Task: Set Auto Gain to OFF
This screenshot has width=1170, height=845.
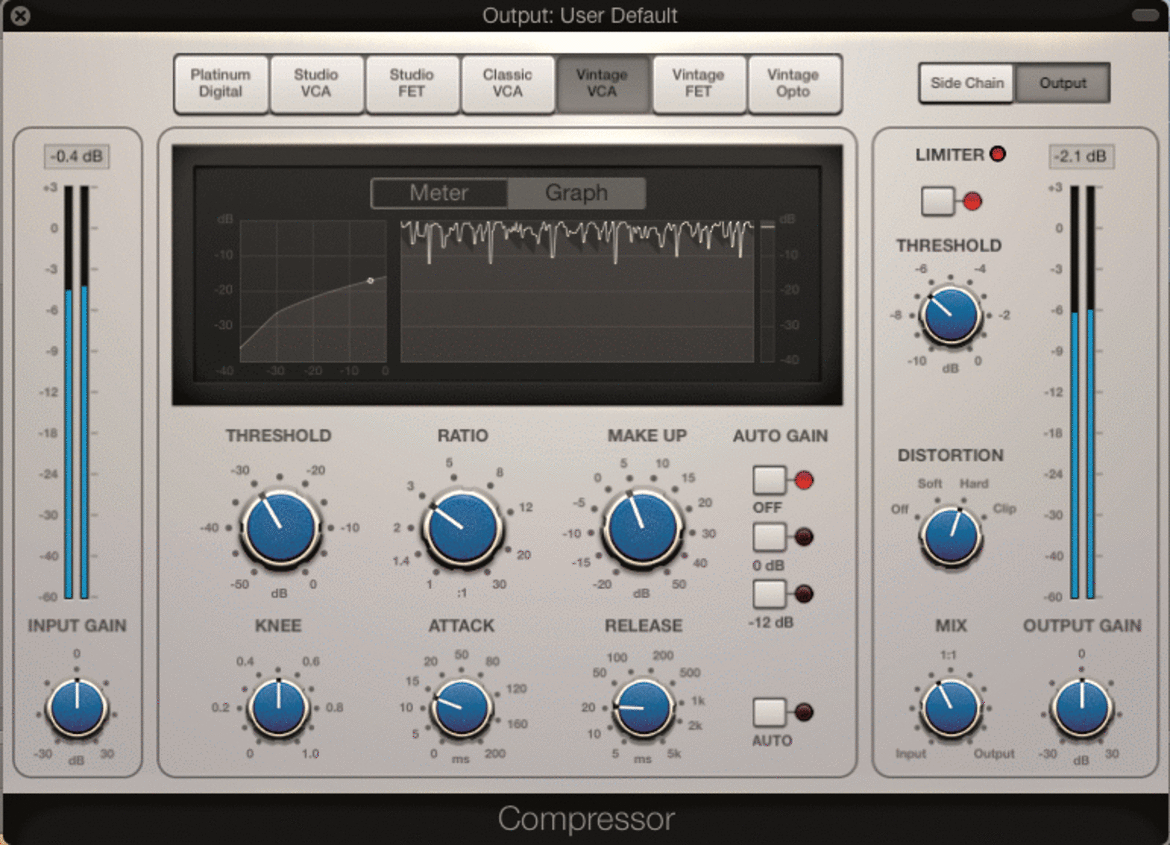Action: [769, 481]
